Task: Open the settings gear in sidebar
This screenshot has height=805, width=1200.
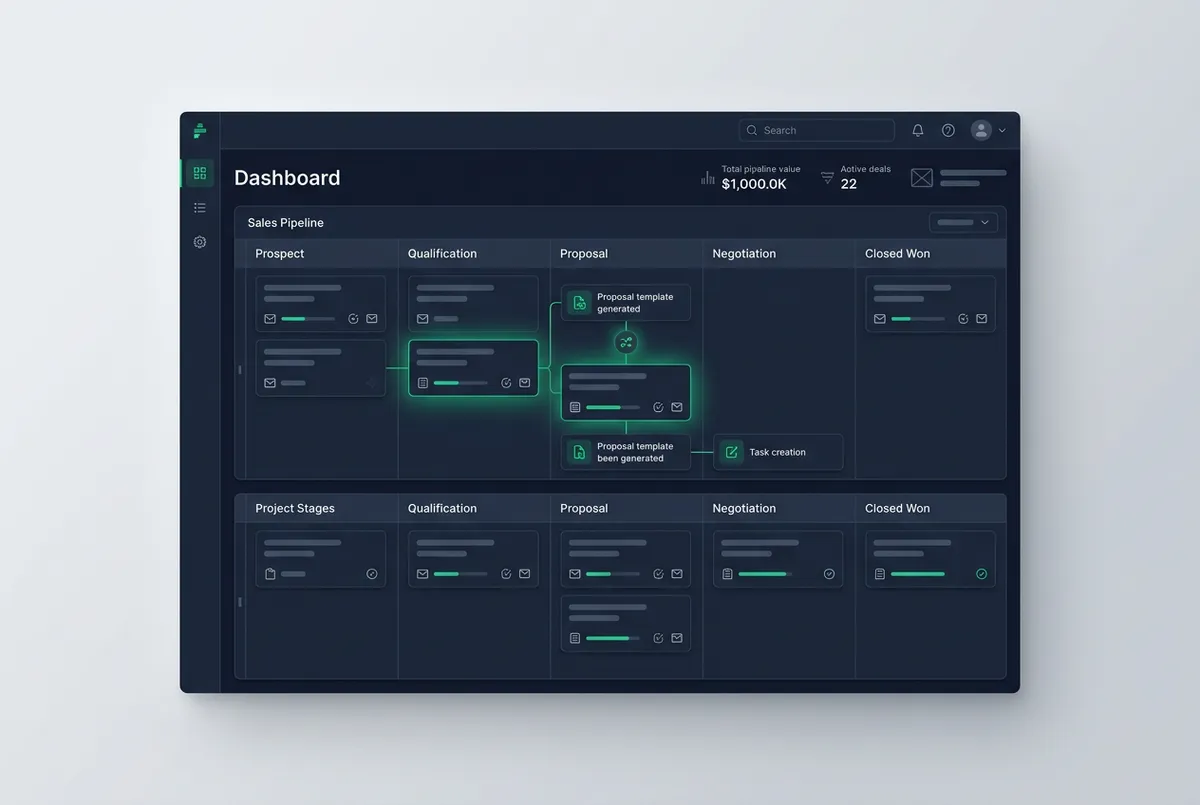Action: tap(200, 242)
